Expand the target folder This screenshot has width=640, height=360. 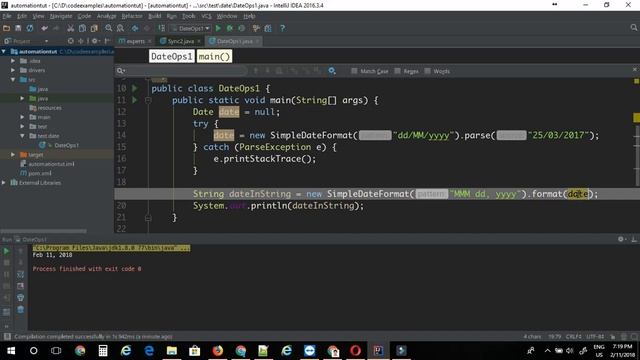[13, 155]
